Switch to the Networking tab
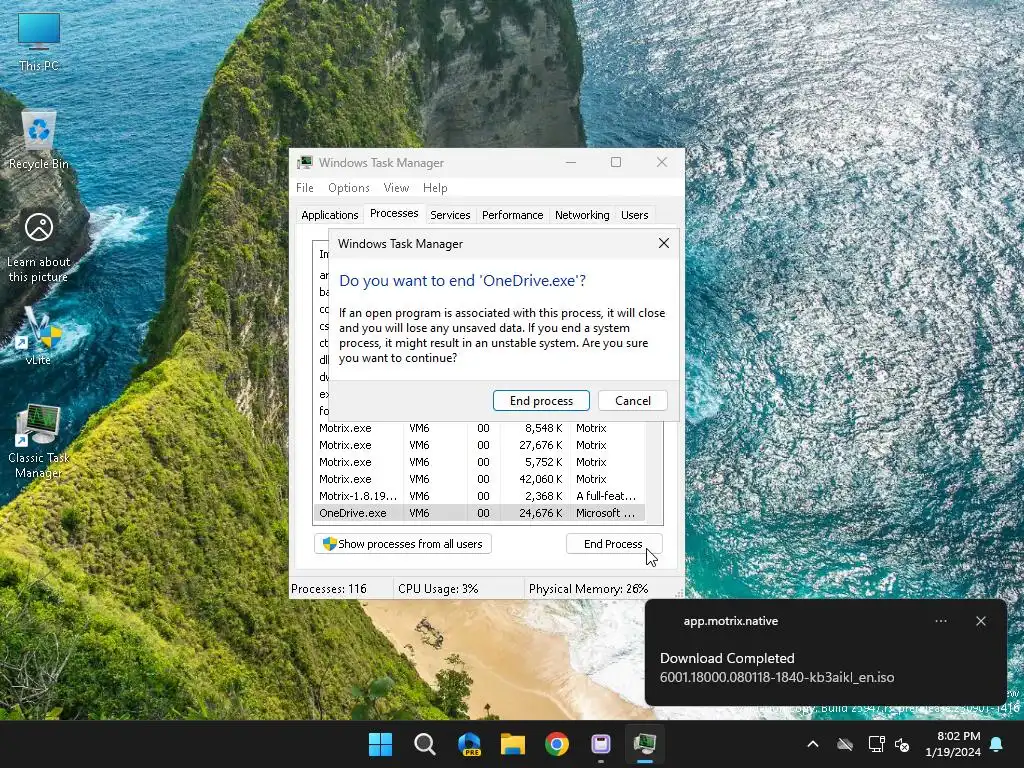The image size is (1024, 768). tap(582, 215)
